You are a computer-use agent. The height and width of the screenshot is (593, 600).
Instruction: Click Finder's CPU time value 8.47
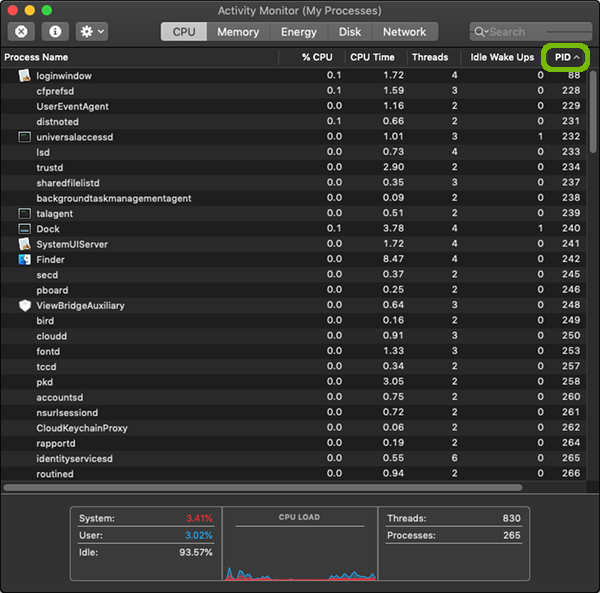[x=393, y=259]
